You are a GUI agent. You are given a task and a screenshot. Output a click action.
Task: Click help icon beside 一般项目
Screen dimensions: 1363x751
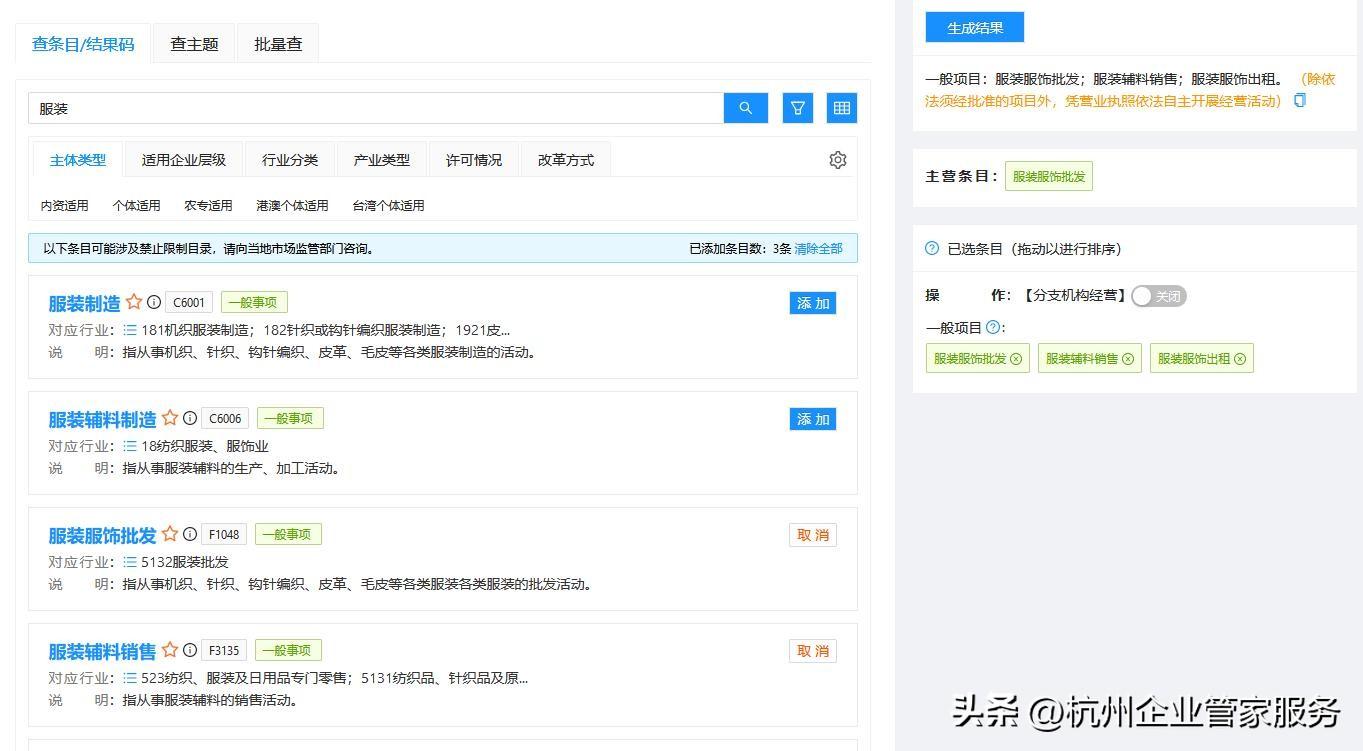[992, 327]
